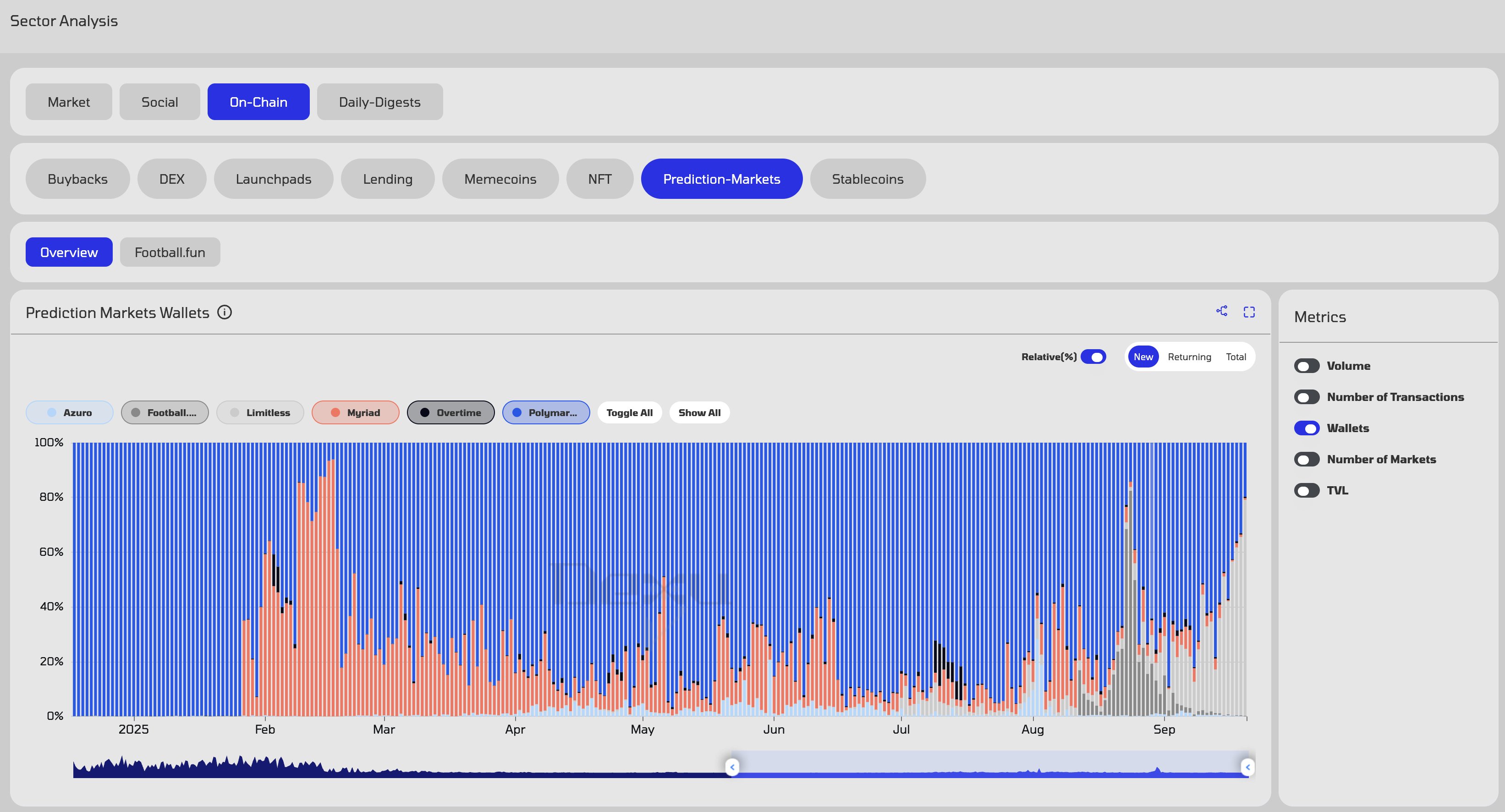The image size is (1505, 812).
Task: Enable Number of Transactions metric
Action: tap(1307, 397)
